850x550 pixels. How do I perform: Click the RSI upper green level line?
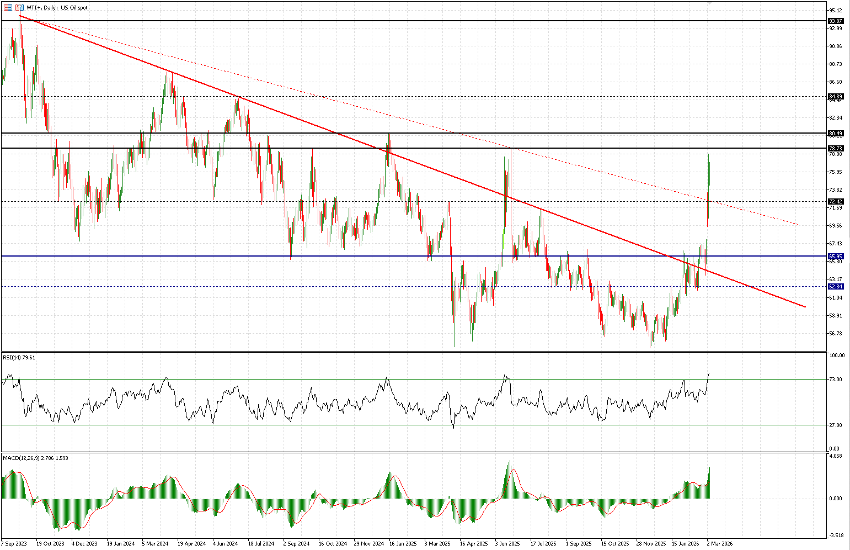click(x=400, y=380)
